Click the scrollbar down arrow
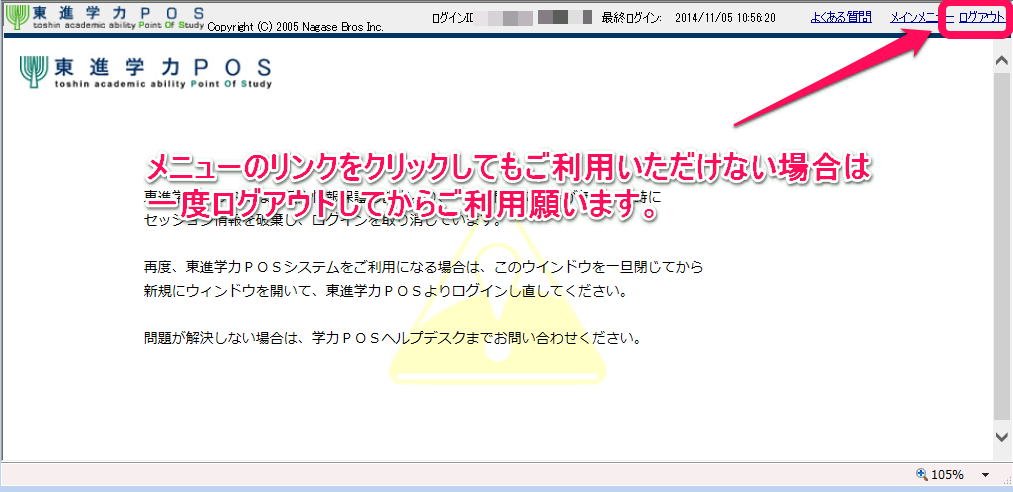Viewport: 1013px width, 492px height. click(x=1001, y=436)
